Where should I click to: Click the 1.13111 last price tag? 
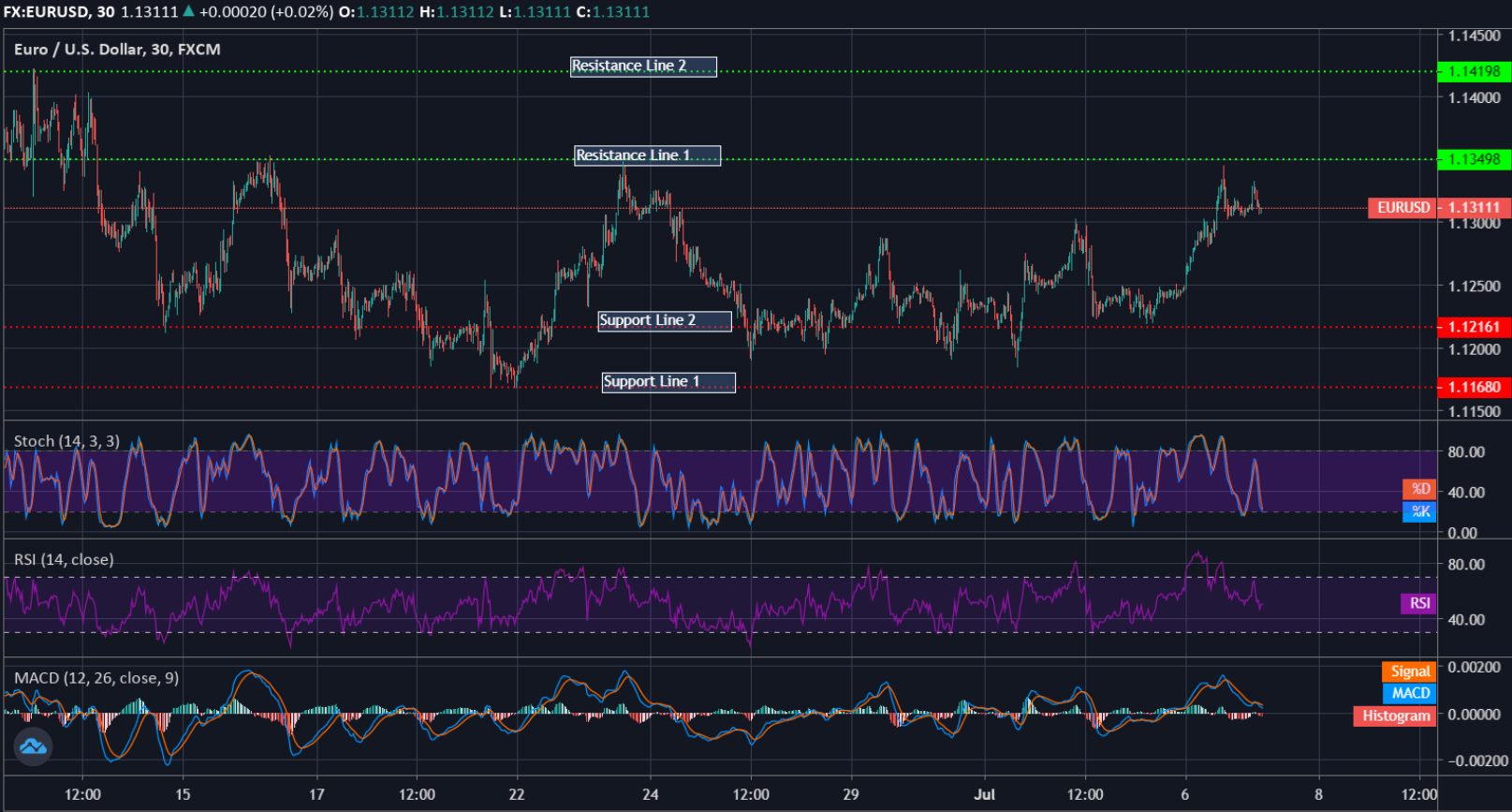click(1474, 208)
